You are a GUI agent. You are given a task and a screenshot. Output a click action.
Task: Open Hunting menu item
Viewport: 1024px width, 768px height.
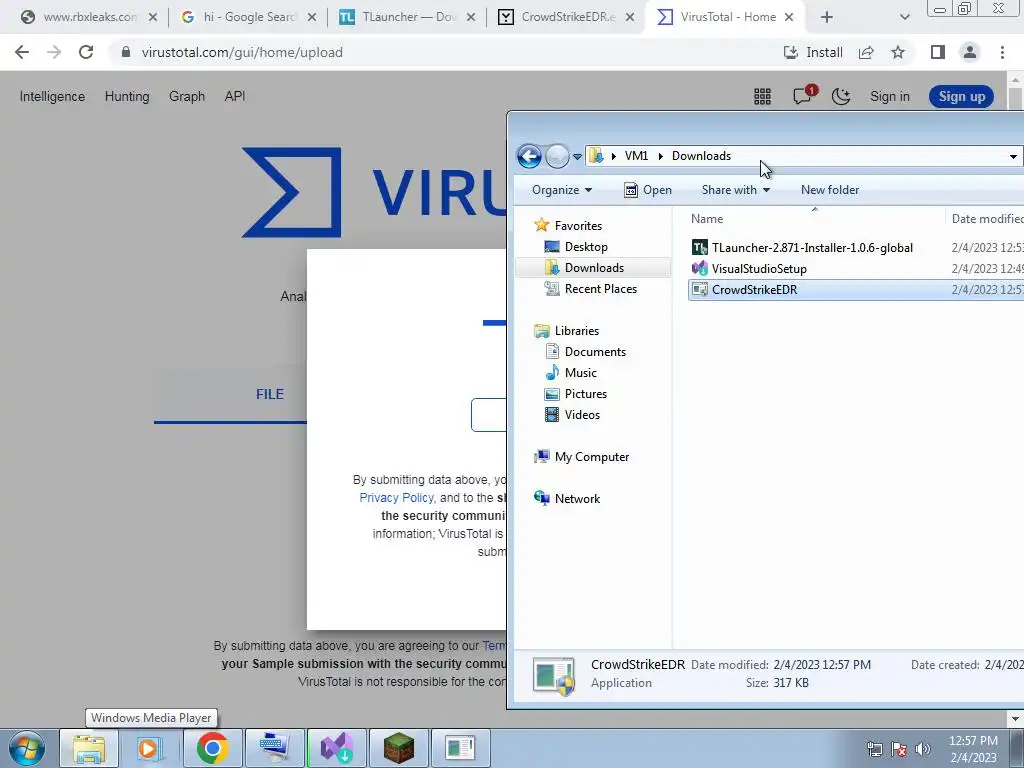pos(127,97)
